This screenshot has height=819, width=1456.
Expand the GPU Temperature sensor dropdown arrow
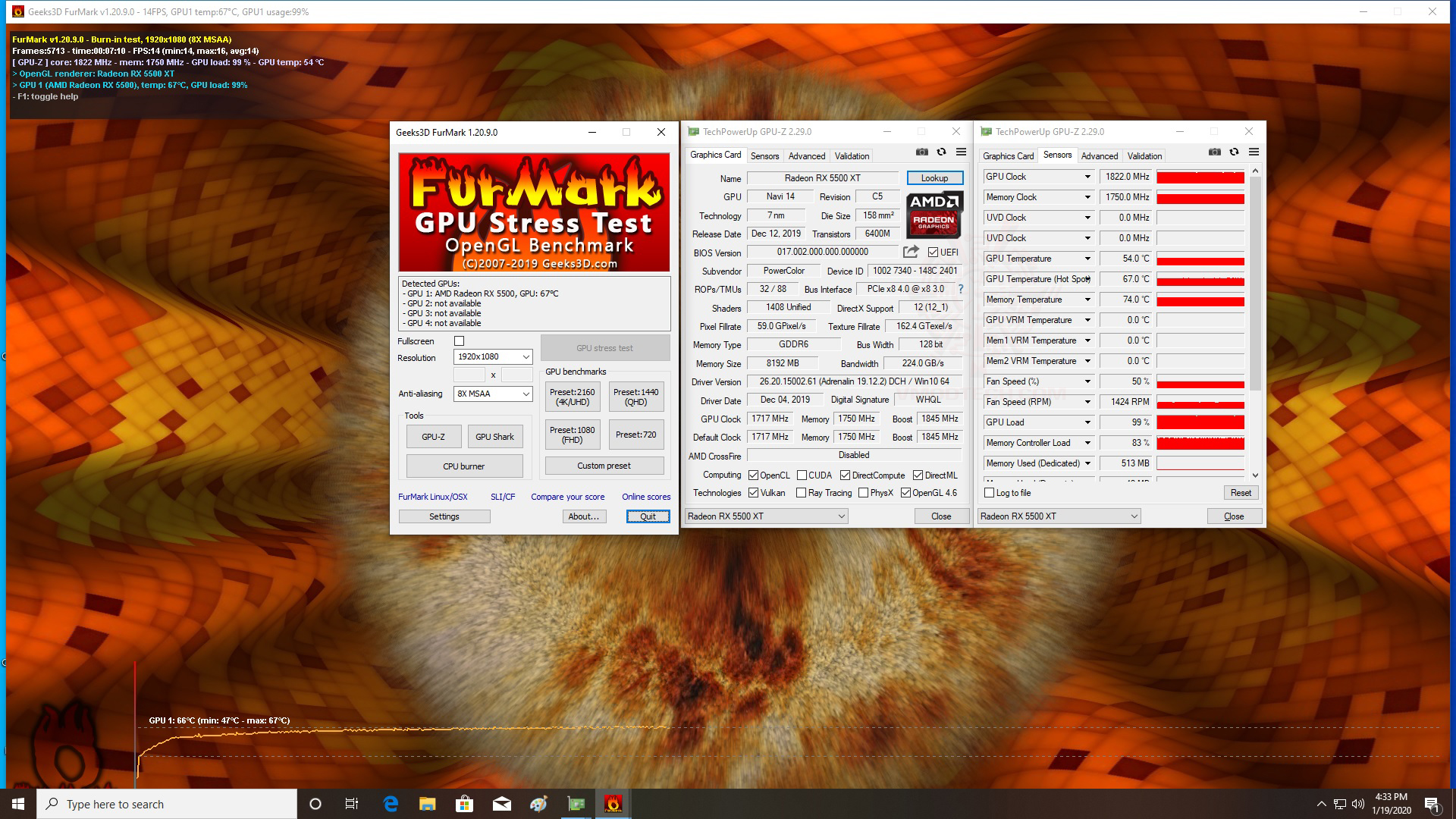click(x=1087, y=259)
